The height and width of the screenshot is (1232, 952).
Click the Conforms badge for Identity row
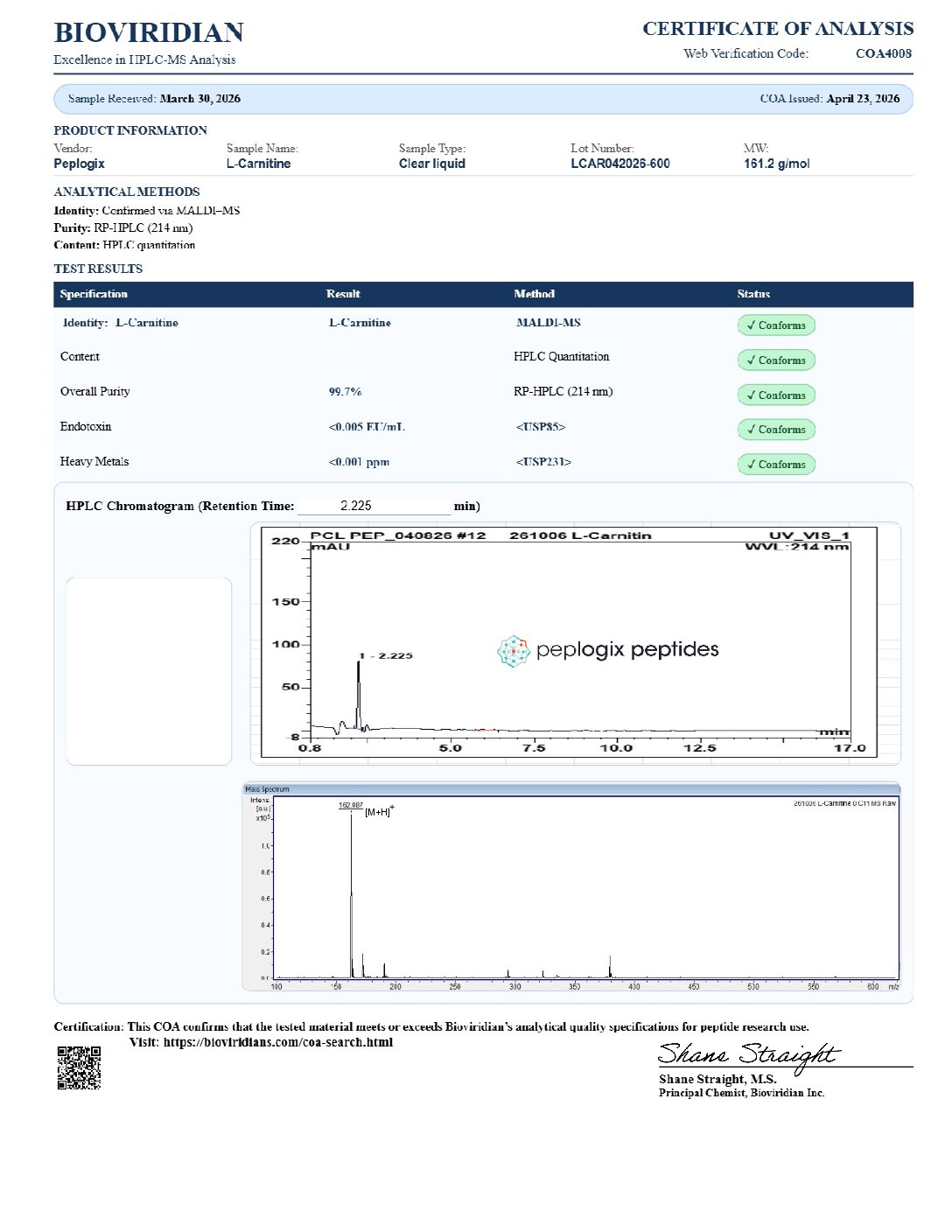pos(776,325)
